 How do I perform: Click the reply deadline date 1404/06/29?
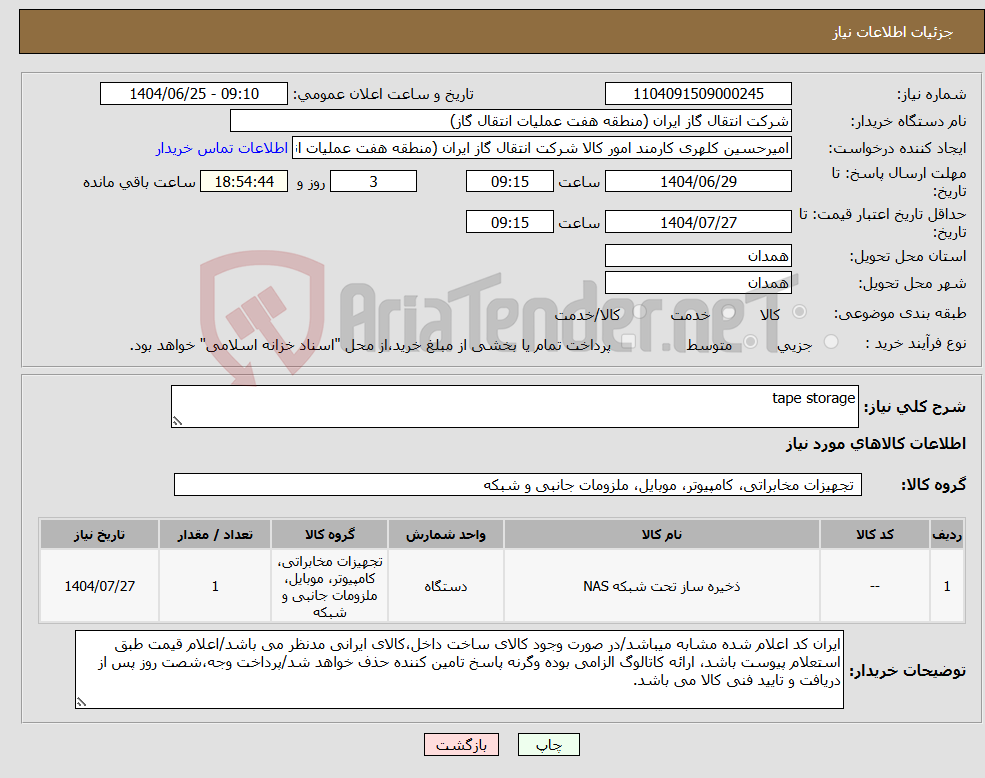pos(698,181)
